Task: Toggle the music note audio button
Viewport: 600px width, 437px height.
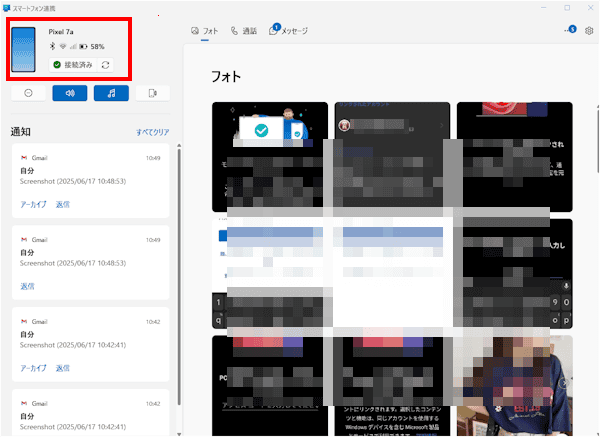Action: pos(111,93)
